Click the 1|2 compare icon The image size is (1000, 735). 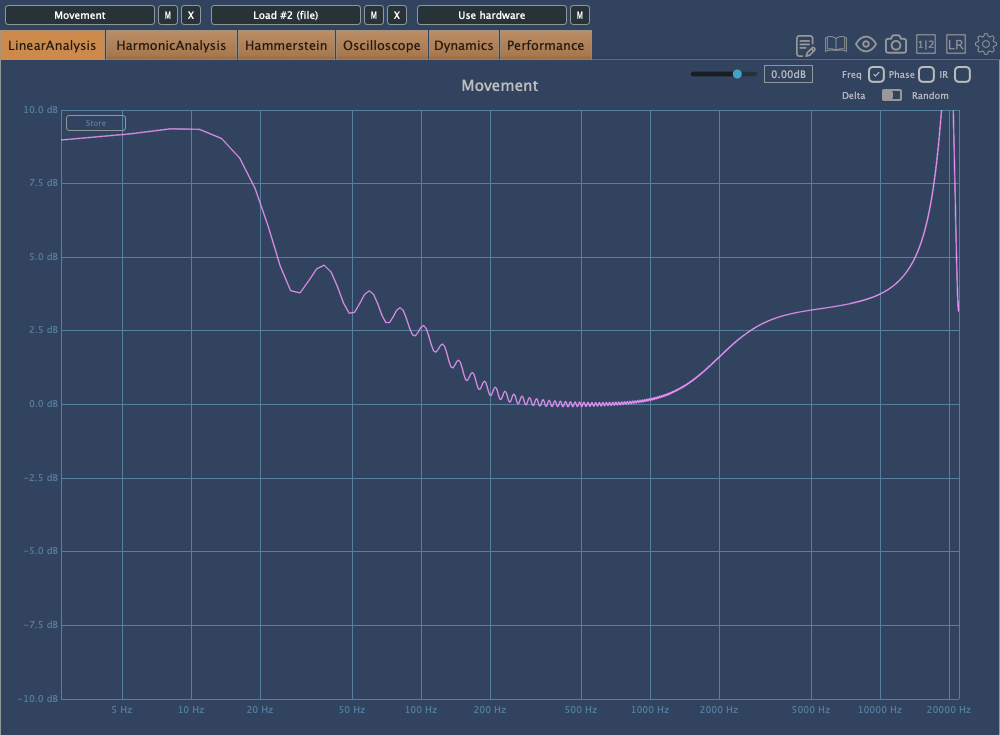(926, 45)
